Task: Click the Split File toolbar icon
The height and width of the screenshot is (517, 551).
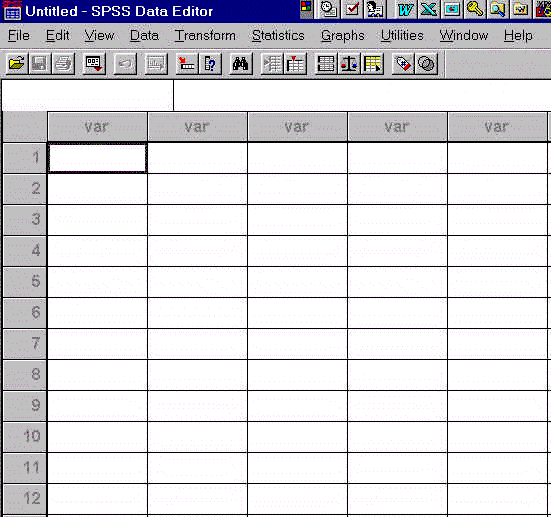Action: [326, 64]
